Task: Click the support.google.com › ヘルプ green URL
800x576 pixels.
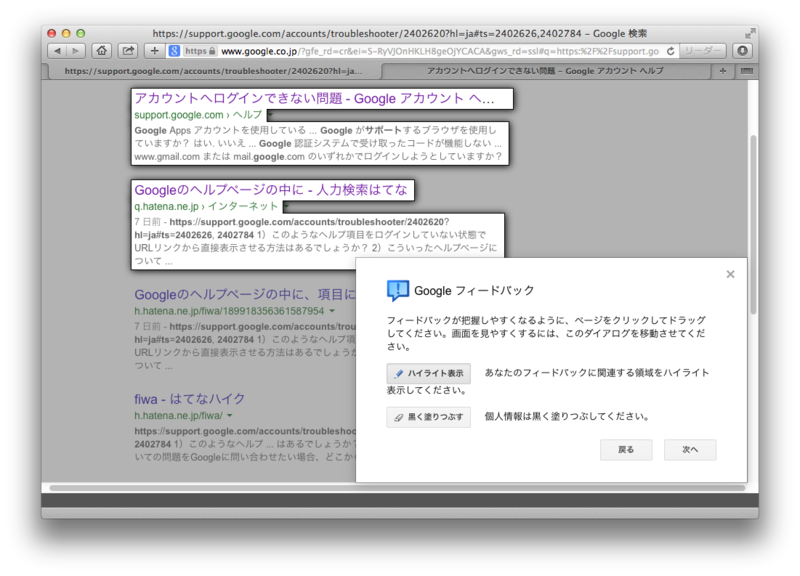Action: (x=198, y=115)
